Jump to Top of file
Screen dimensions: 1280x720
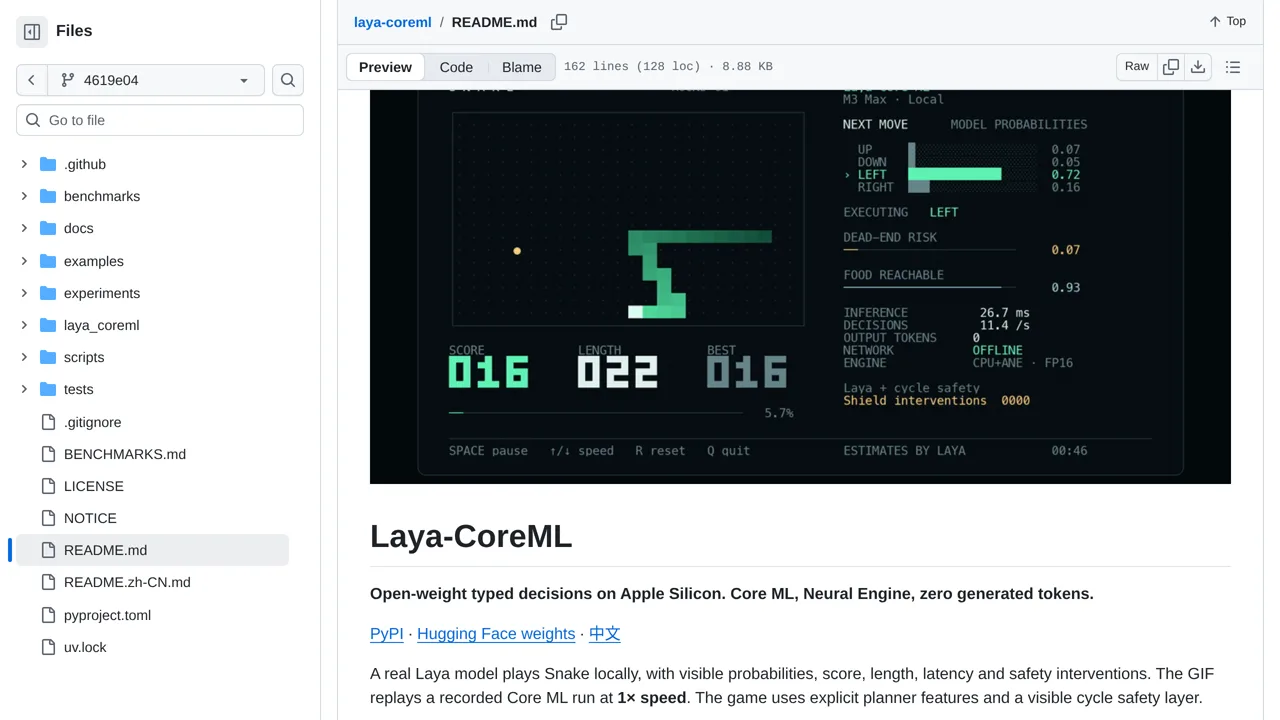(x=1227, y=21)
